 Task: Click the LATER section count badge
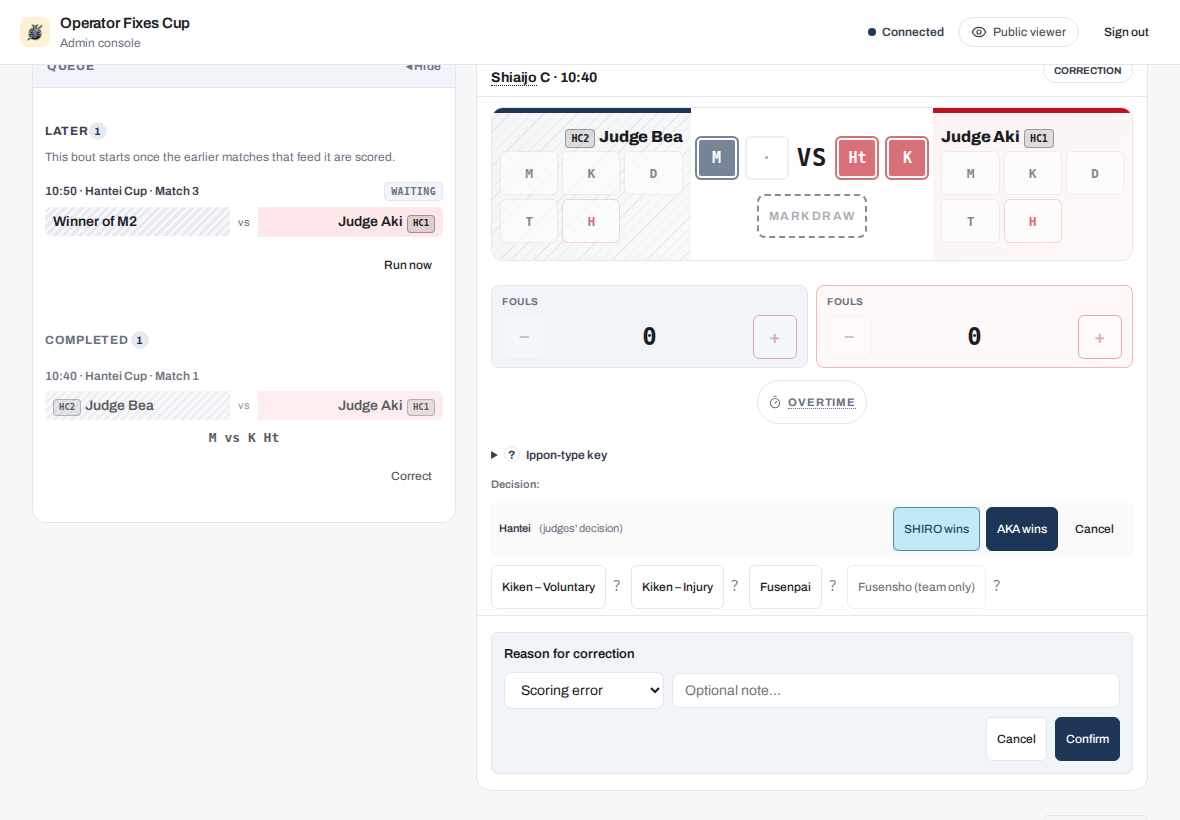coord(97,131)
